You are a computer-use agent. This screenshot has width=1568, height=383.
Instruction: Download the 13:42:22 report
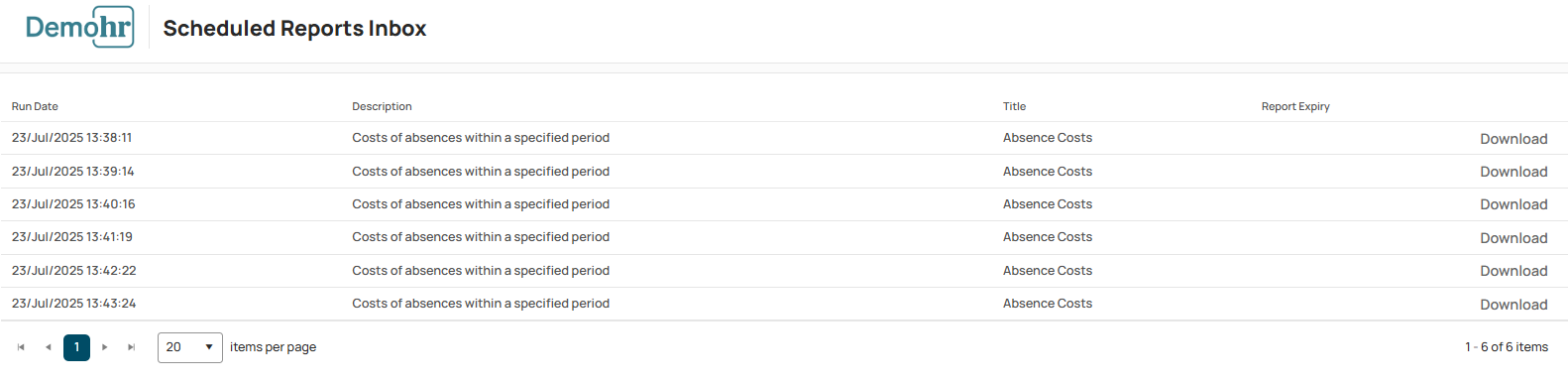[x=1513, y=271]
